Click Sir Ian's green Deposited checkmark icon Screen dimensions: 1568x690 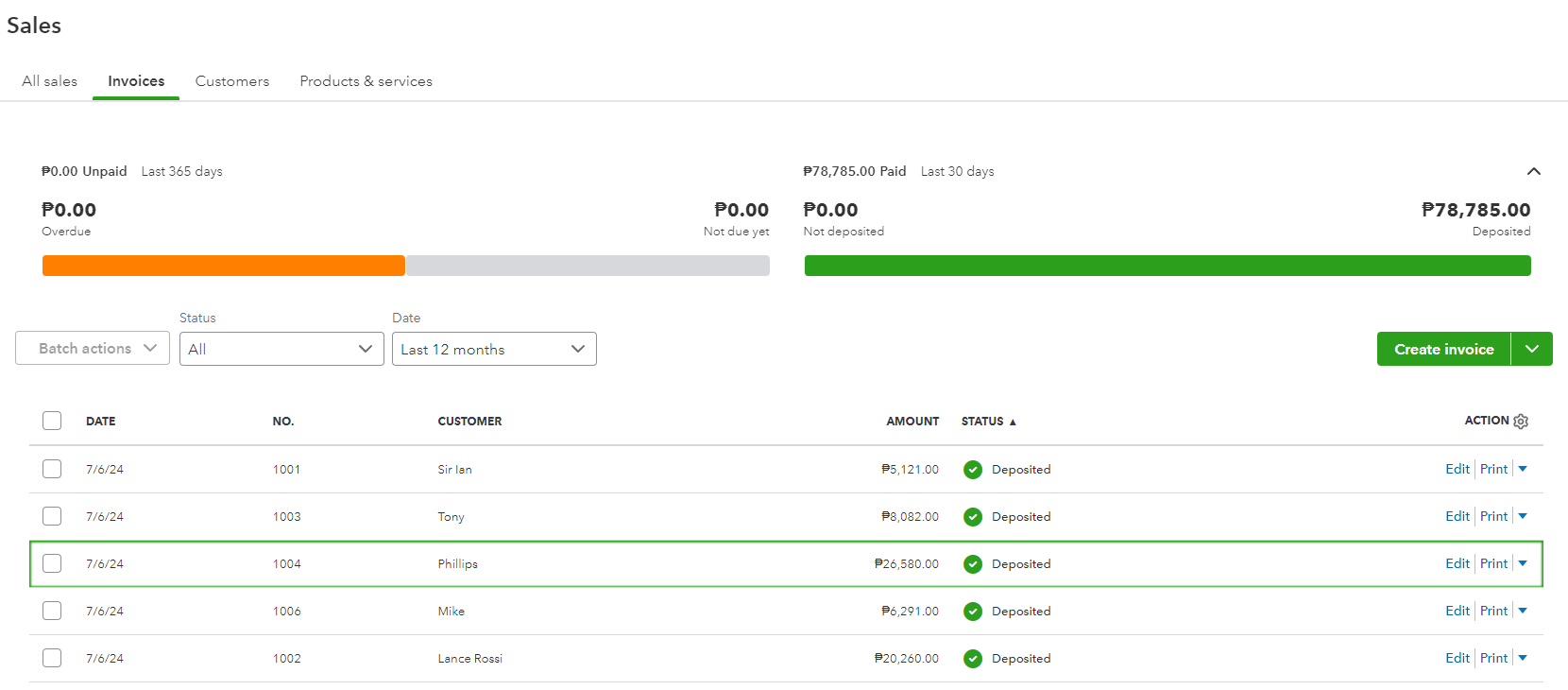973,470
